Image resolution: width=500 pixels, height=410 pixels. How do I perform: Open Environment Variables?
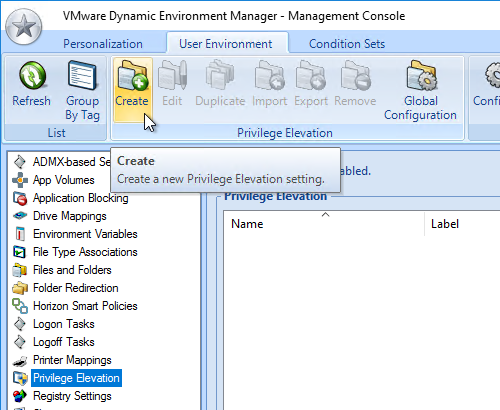(x=85, y=234)
